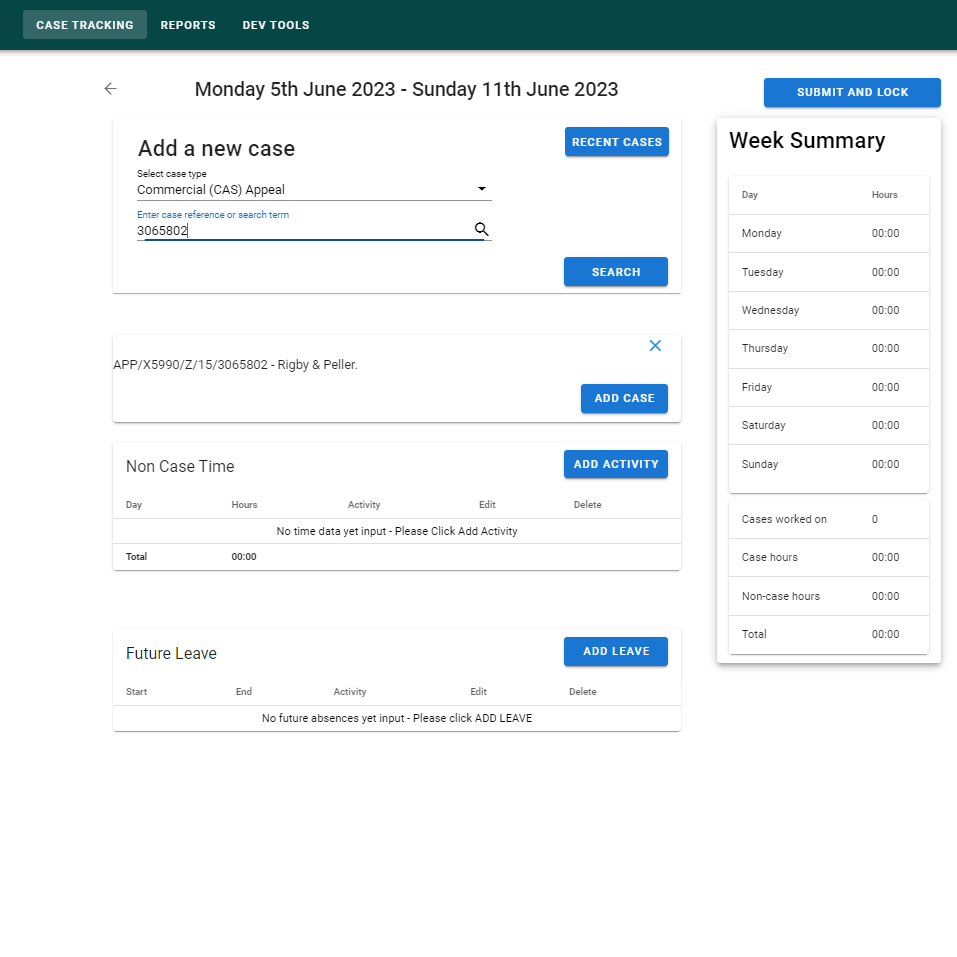Select Thursday row in Week Summary
957x957 pixels.
[829, 348]
